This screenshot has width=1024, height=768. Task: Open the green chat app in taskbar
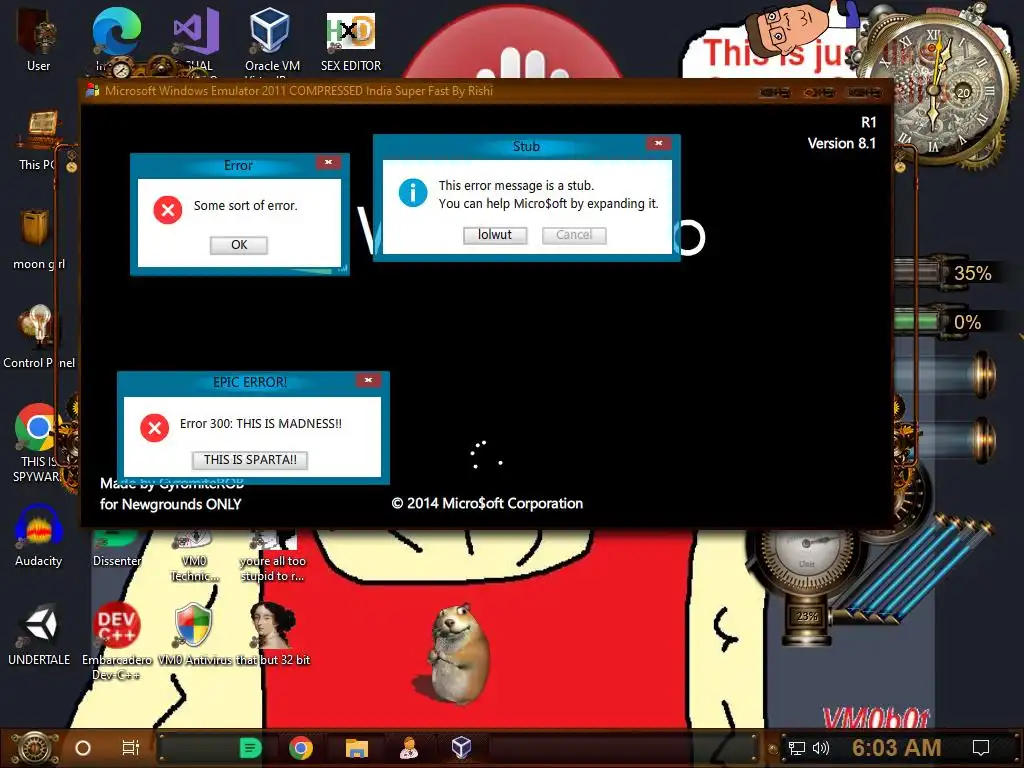pyautogui.click(x=250, y=748)
